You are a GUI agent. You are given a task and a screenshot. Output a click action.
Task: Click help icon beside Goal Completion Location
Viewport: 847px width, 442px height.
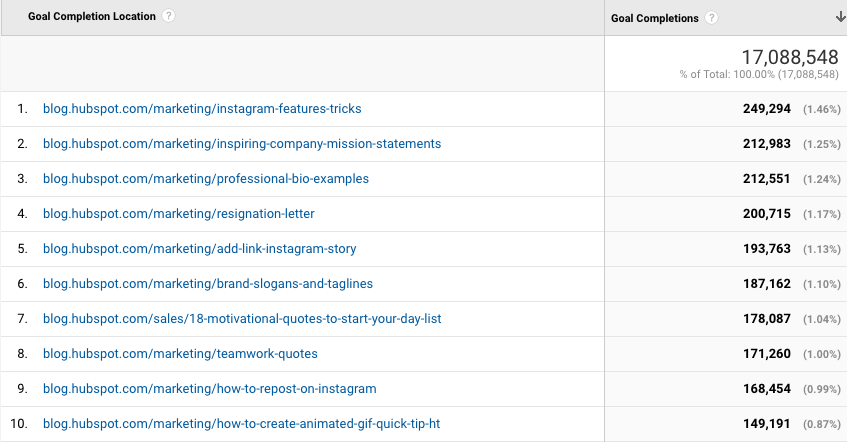pos(169,17)
